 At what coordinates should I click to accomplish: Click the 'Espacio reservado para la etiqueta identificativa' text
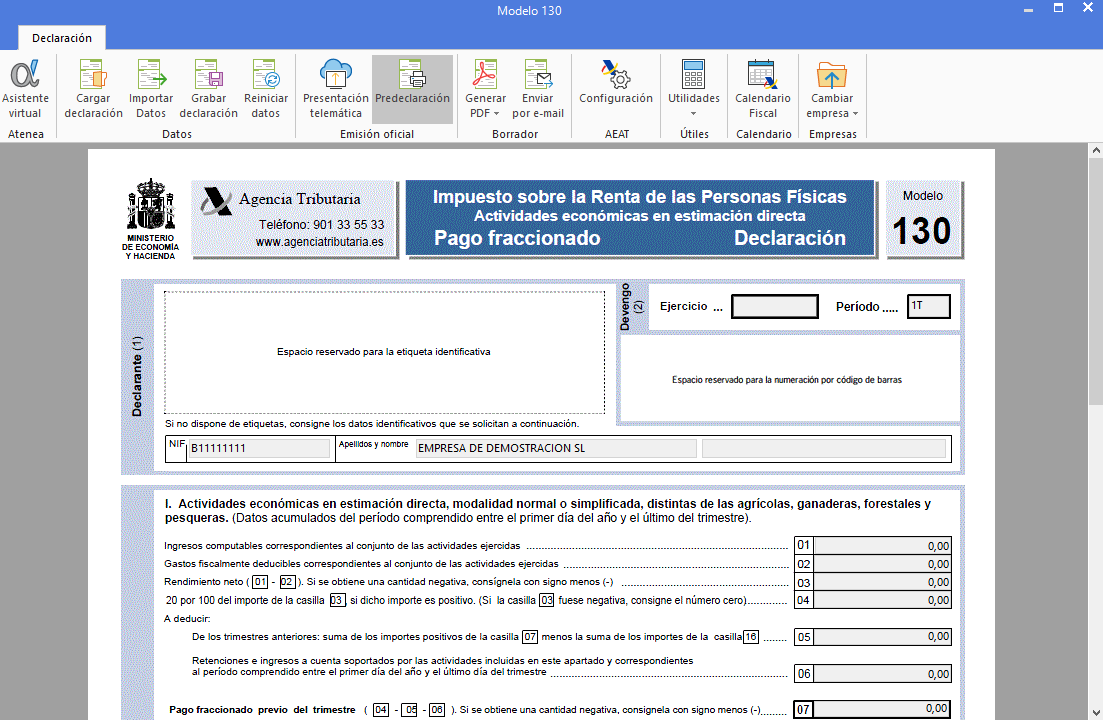[x=384, y=352]
